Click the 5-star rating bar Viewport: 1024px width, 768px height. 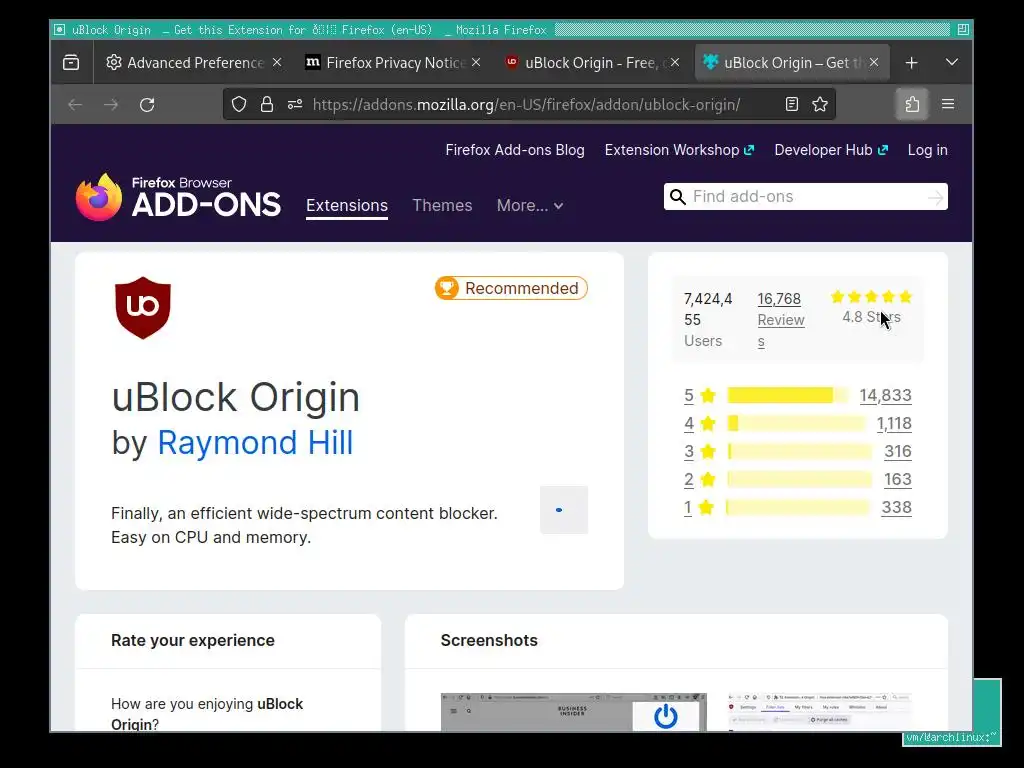pyautogui.click(x=788, y=395)
